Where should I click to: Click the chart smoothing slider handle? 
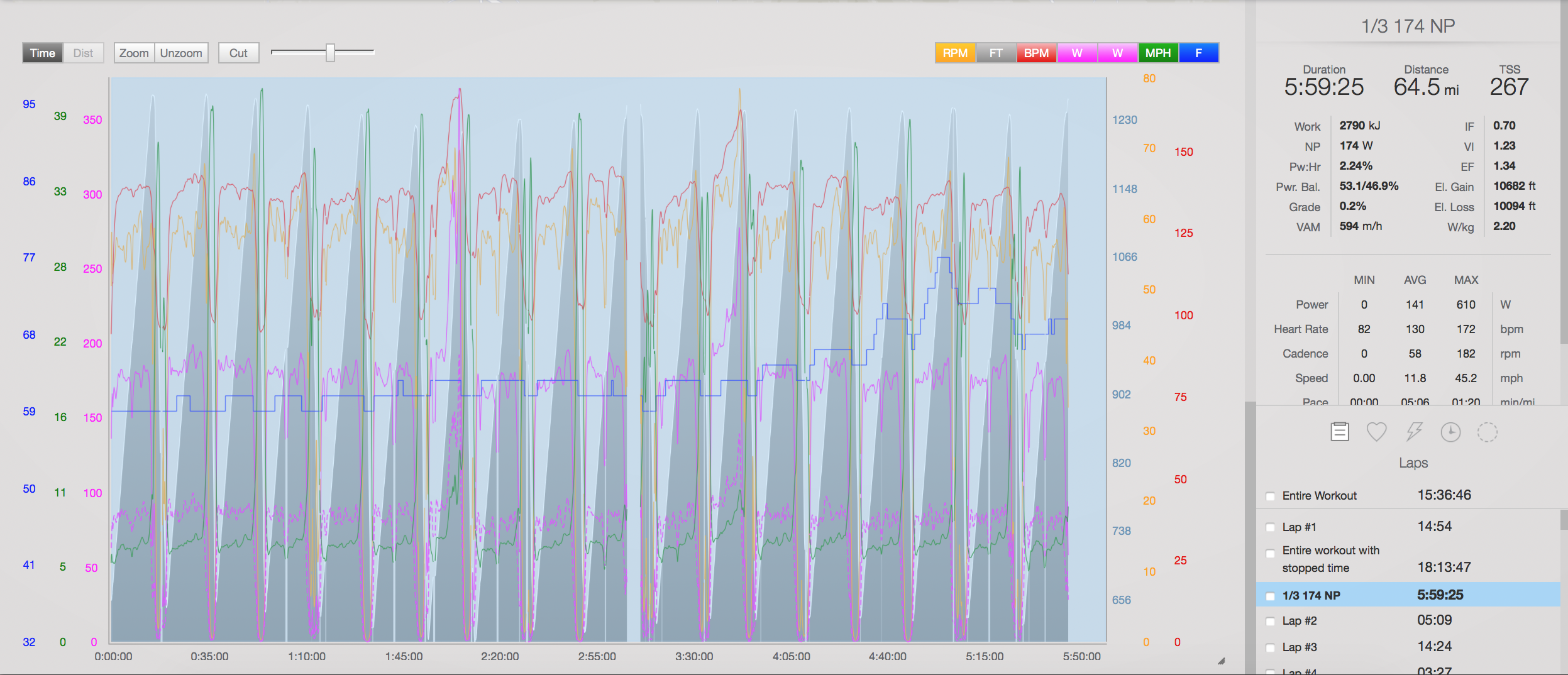[330, 53]
